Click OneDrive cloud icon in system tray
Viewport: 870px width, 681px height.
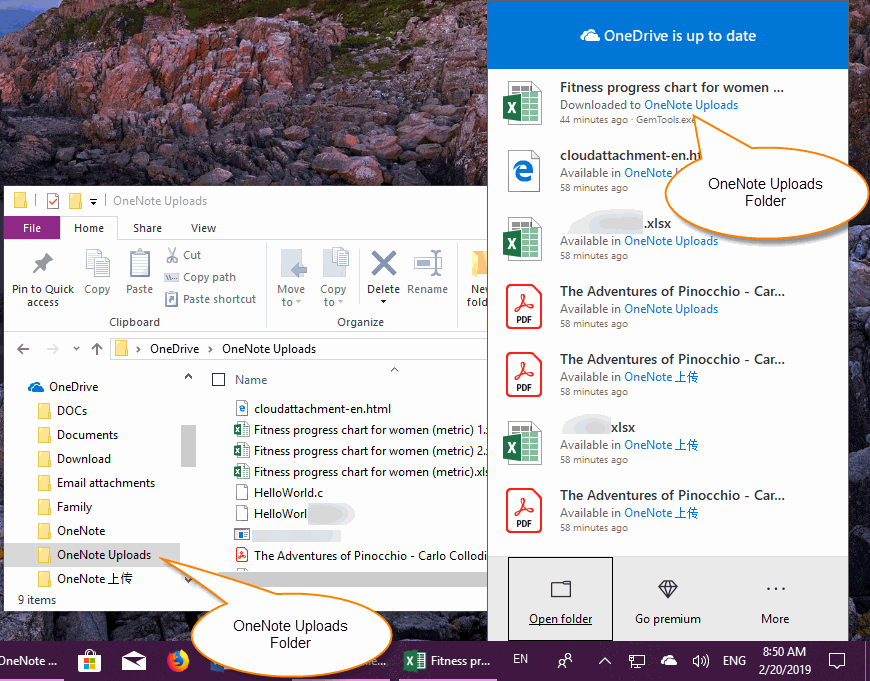[x=669, y=660]
